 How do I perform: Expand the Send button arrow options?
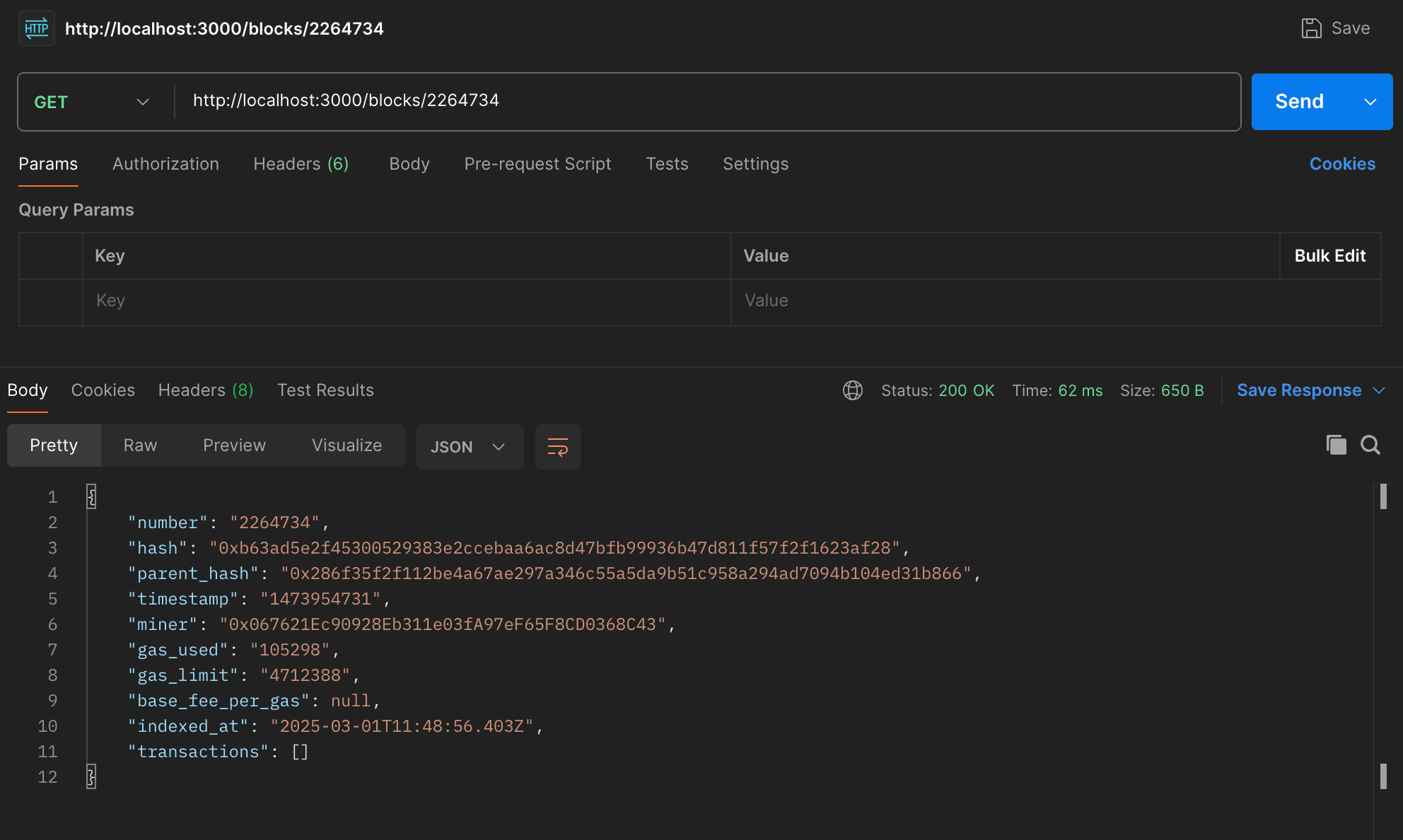1370,102
